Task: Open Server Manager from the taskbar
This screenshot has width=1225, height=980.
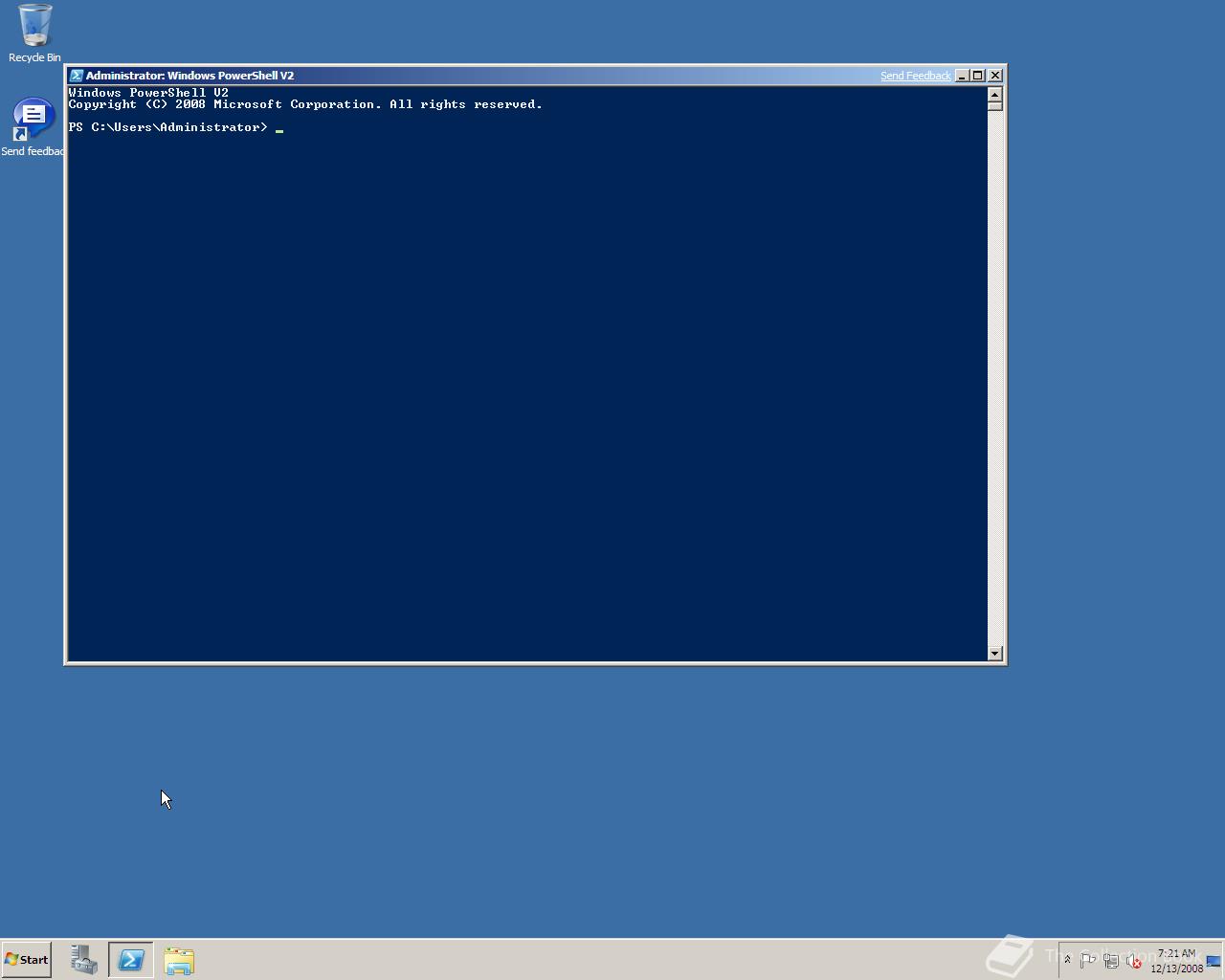Action: (x=84, y=960)
